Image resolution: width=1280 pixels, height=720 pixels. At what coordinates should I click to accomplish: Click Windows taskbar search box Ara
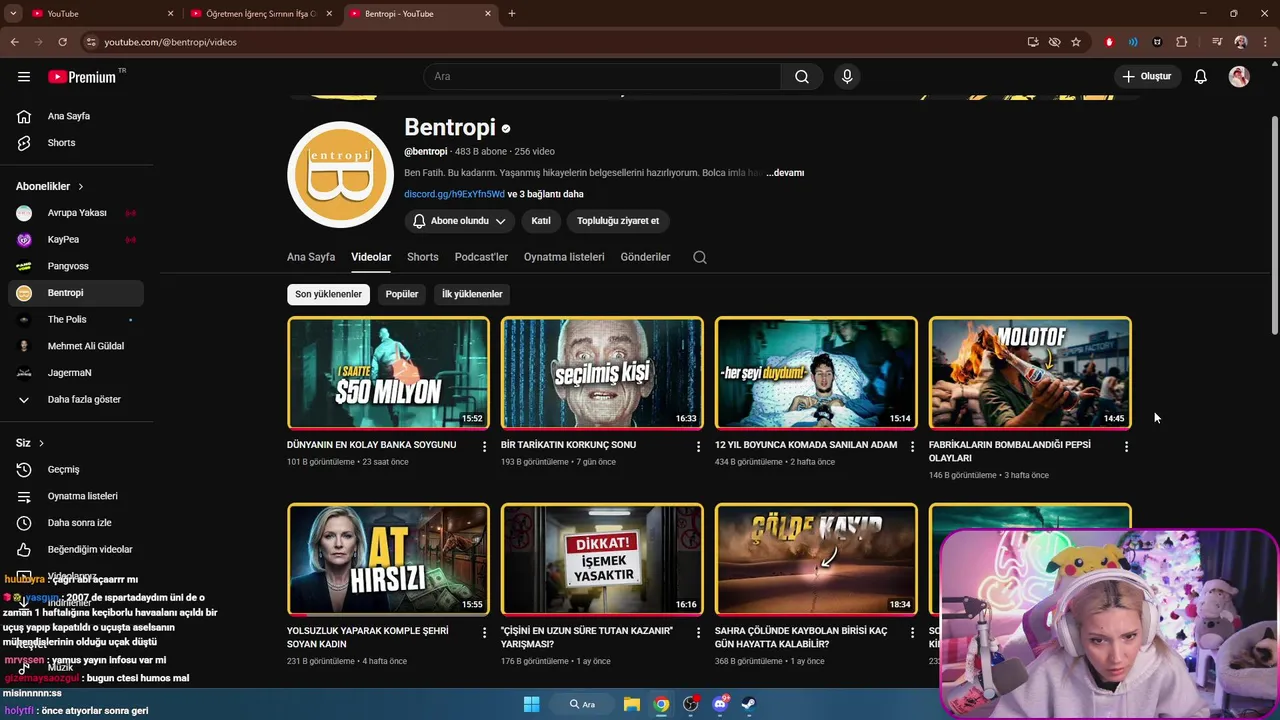[582, 704]
